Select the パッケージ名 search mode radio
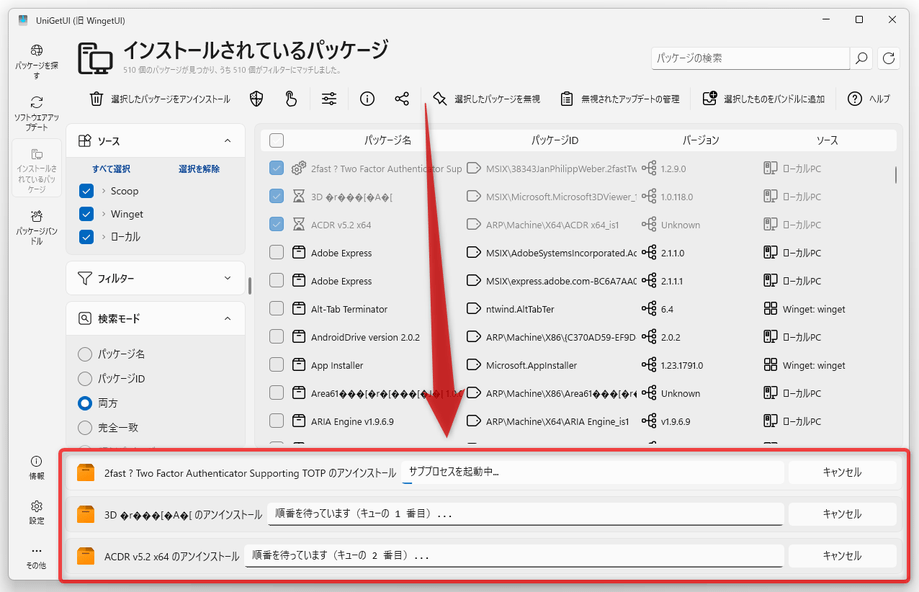The height and width of the screenshot is (592, 919). (85, 354)
